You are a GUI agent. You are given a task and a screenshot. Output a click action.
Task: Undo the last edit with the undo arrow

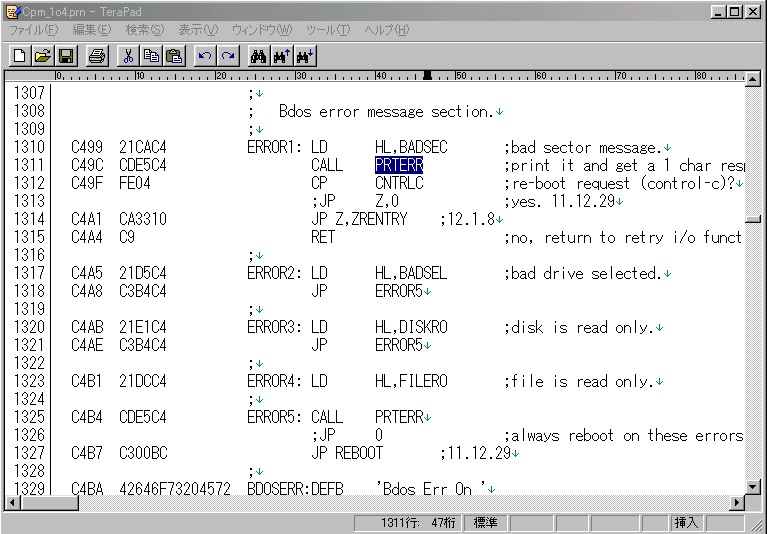[x=205, y=56]
